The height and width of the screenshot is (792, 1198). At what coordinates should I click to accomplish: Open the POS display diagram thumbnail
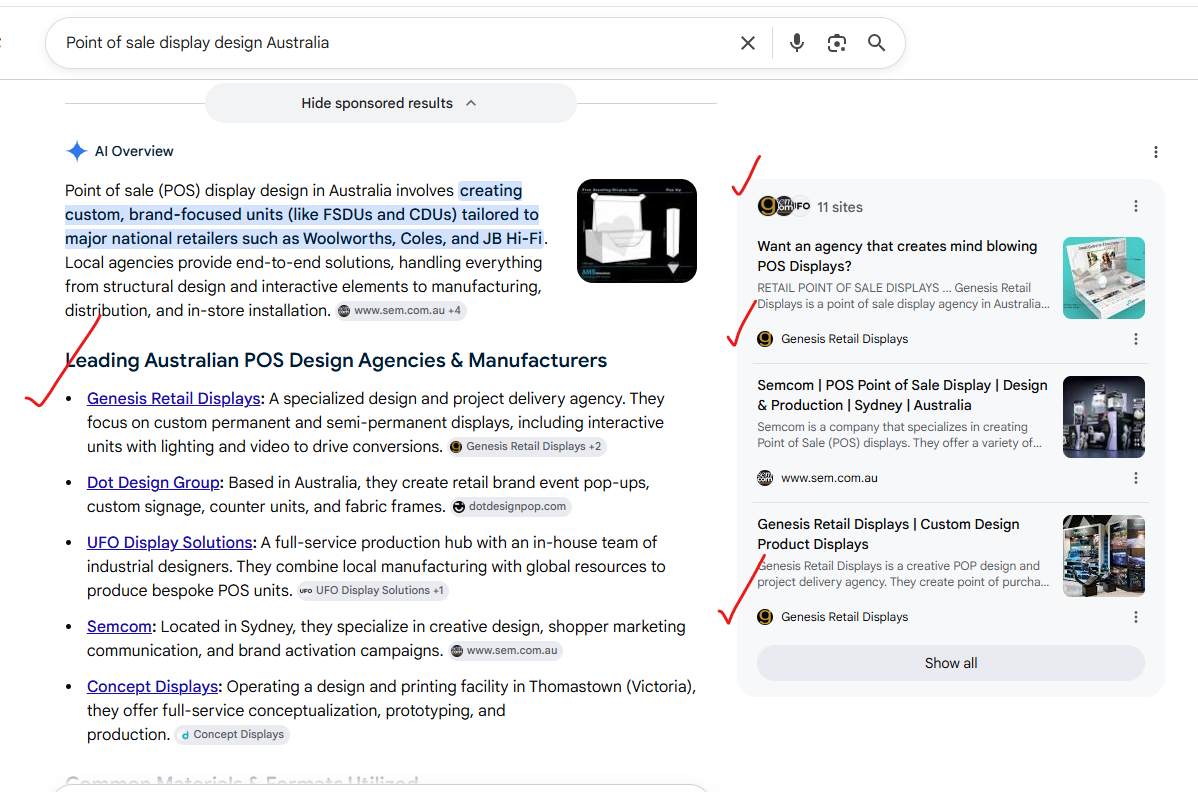click(636, 231)
